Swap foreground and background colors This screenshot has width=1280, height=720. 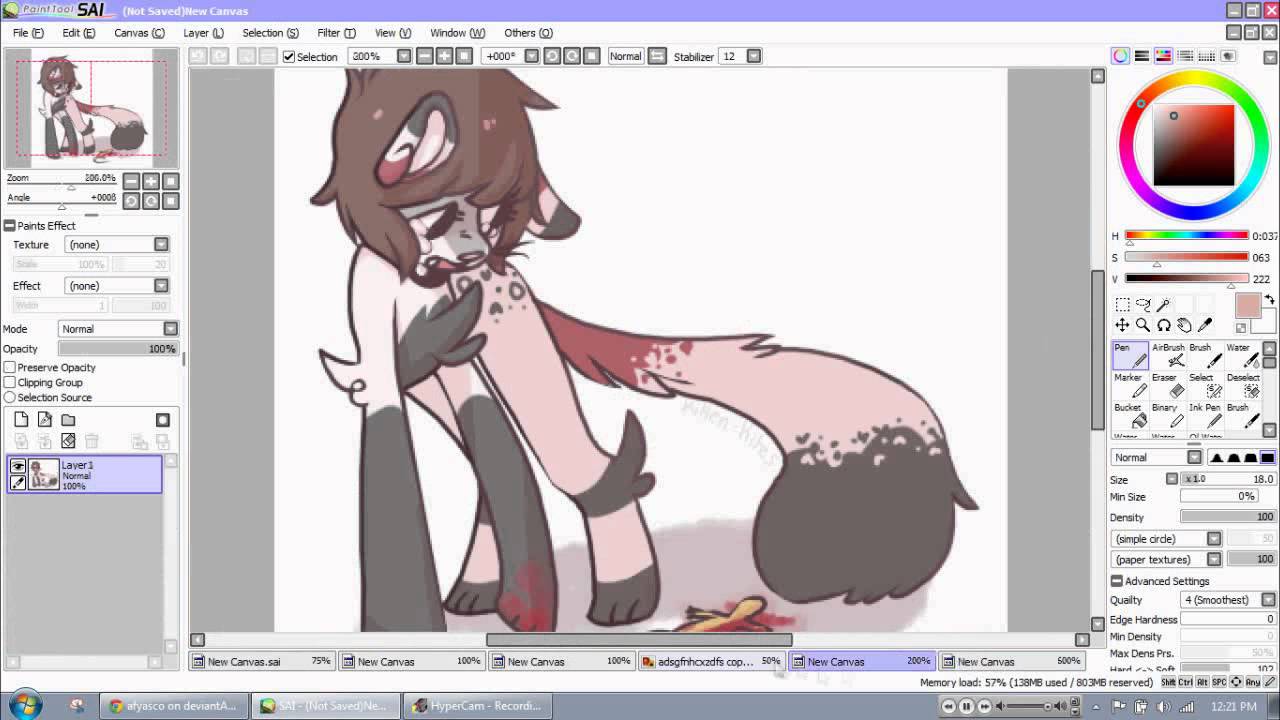[1270, 300]
